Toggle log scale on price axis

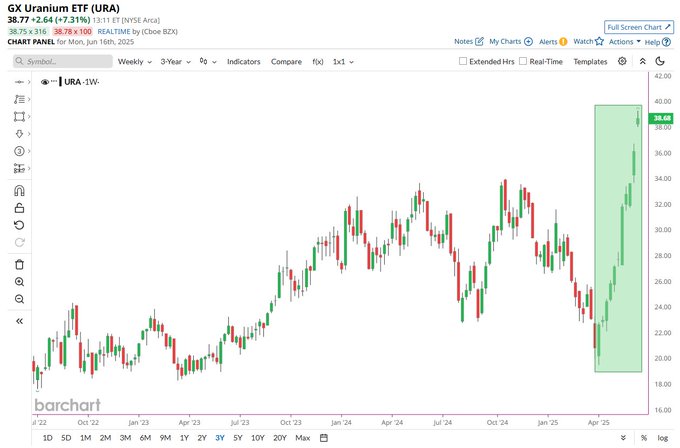(x=662, y=438)
